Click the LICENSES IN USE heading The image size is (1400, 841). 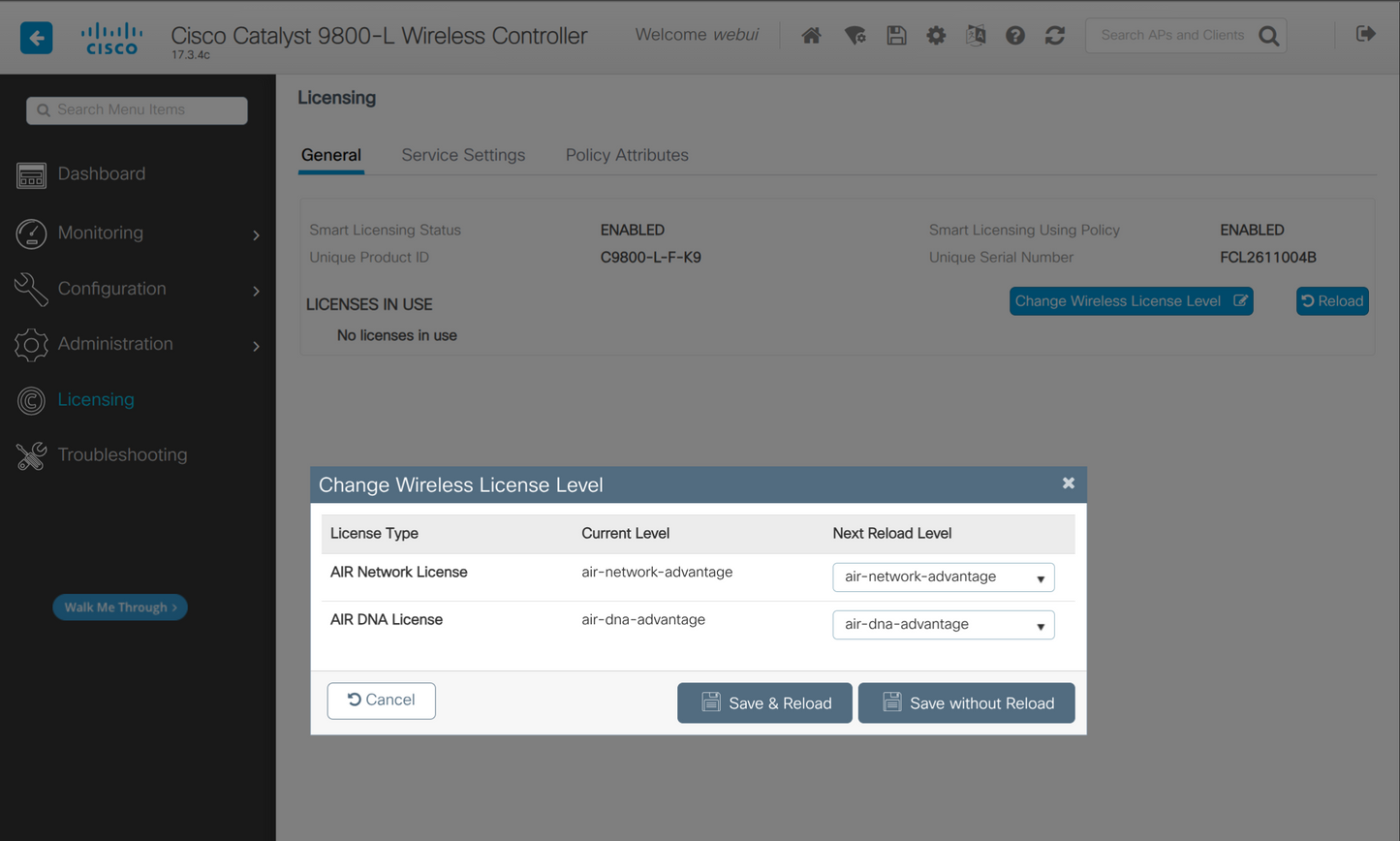pos(369,305)
